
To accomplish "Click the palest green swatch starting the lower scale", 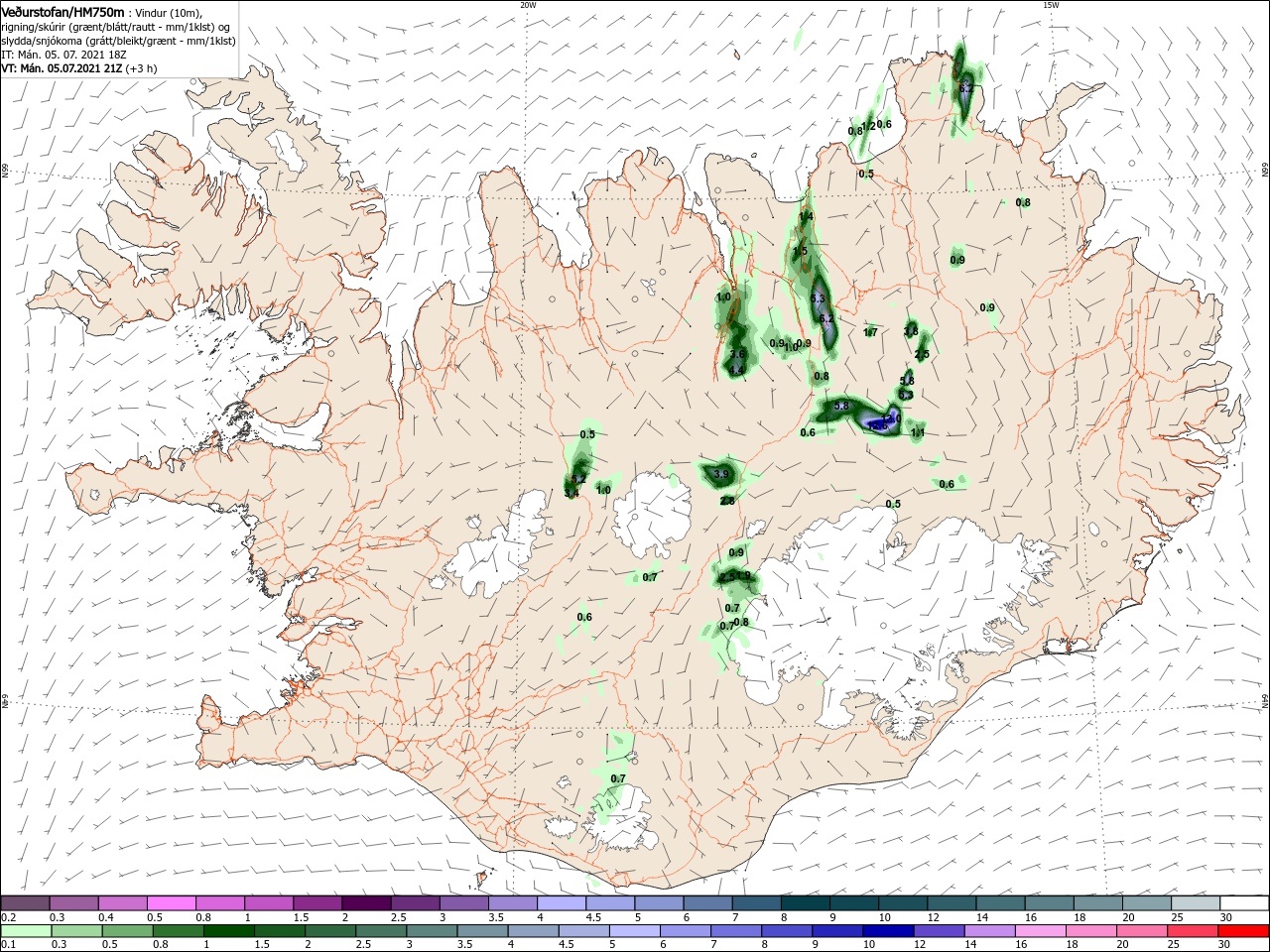I will click(x=25, y=931).
